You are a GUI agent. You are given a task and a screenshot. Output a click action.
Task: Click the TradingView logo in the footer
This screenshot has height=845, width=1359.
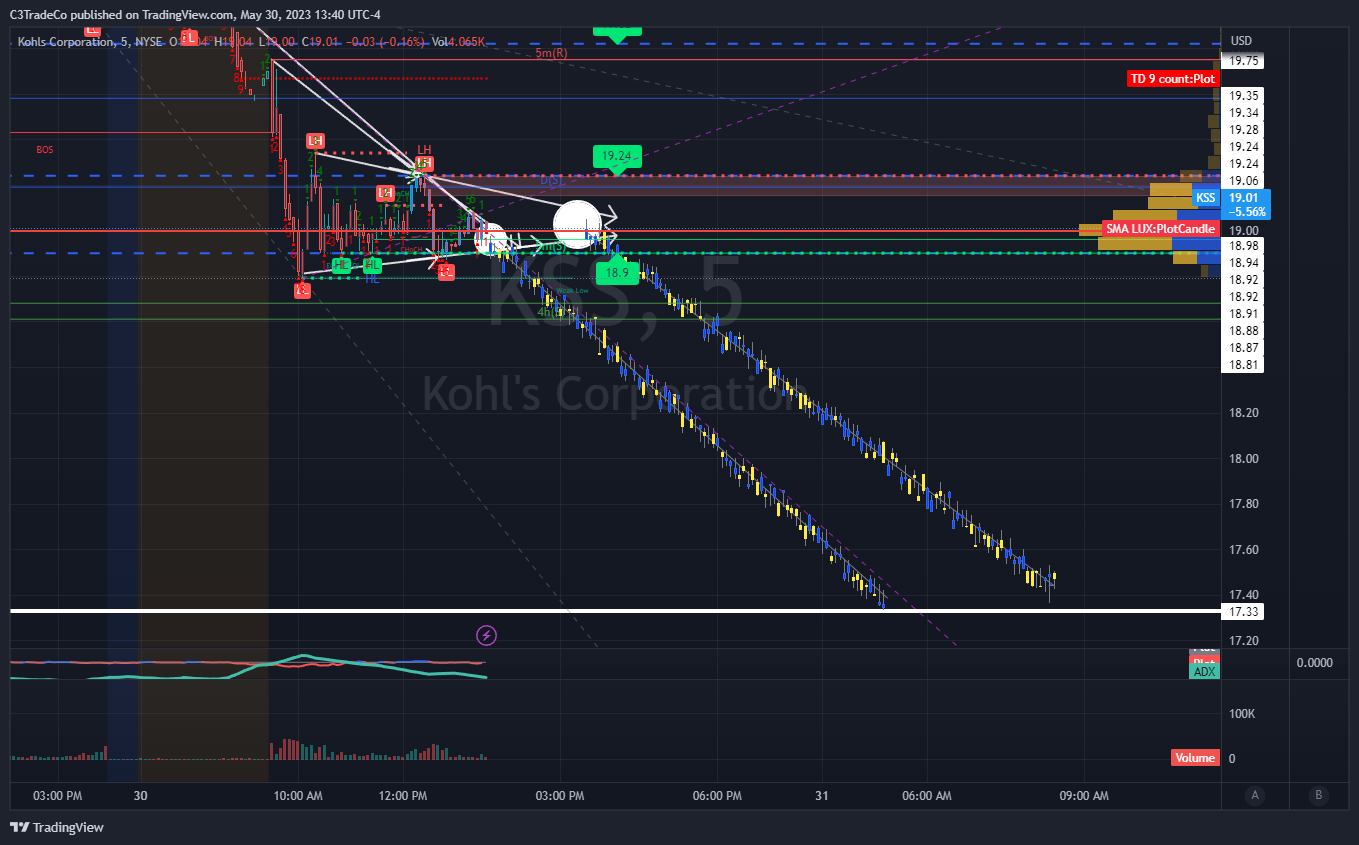tap(57, 827)
